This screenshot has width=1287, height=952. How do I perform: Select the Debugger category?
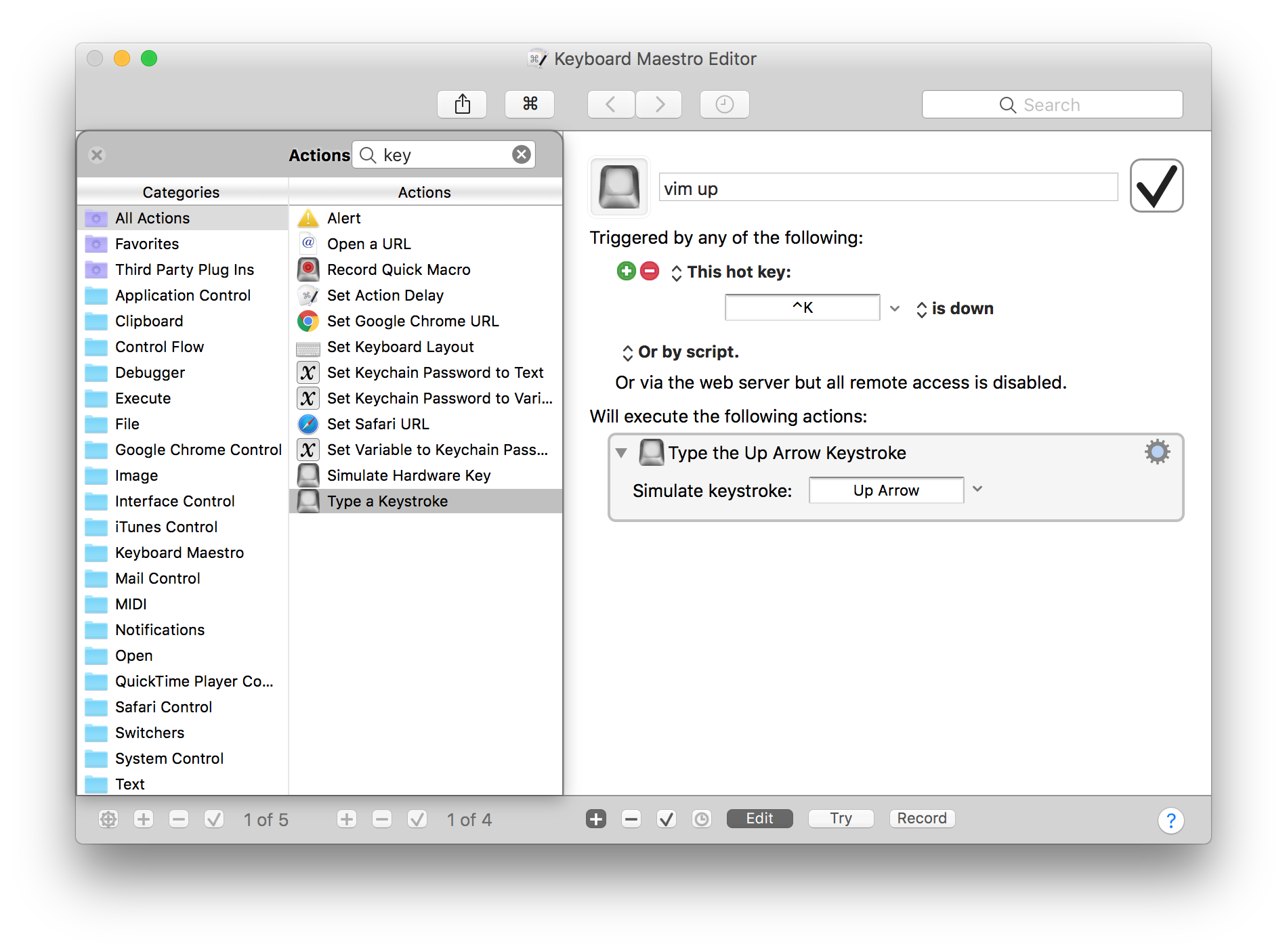182,372
